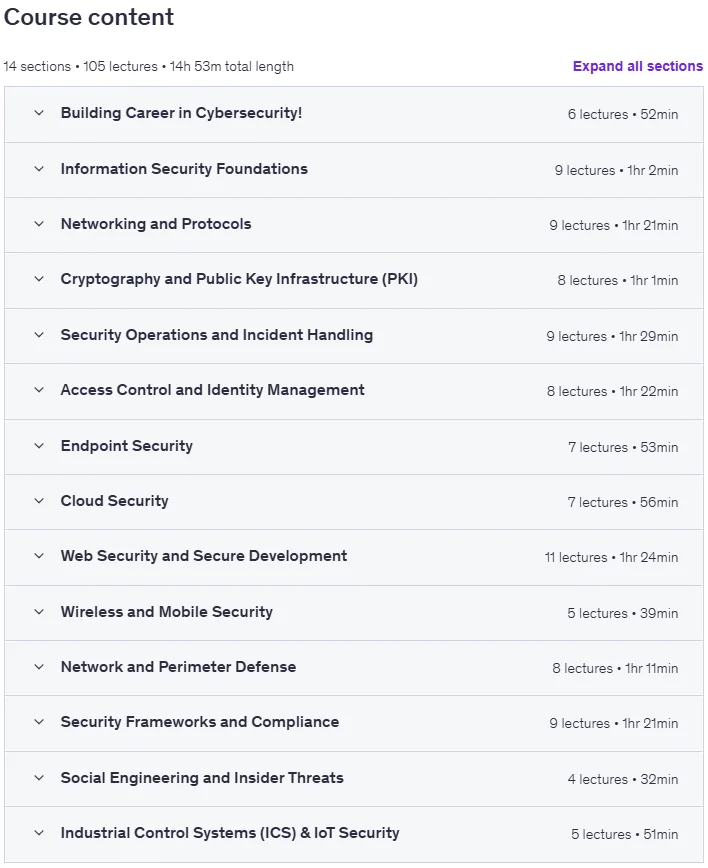
Task: Click chevron next to Information Security Foundations
Action: tap(39, 169)
